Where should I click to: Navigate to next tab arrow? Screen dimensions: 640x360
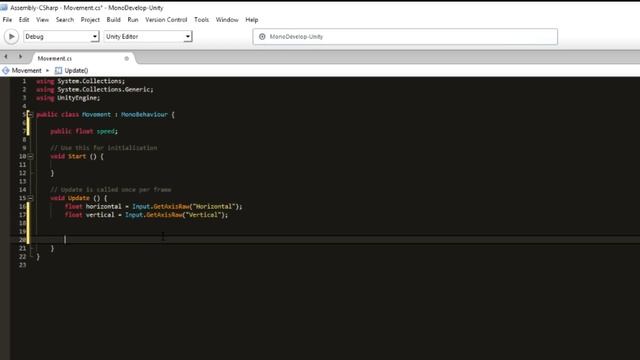(20, 57)
